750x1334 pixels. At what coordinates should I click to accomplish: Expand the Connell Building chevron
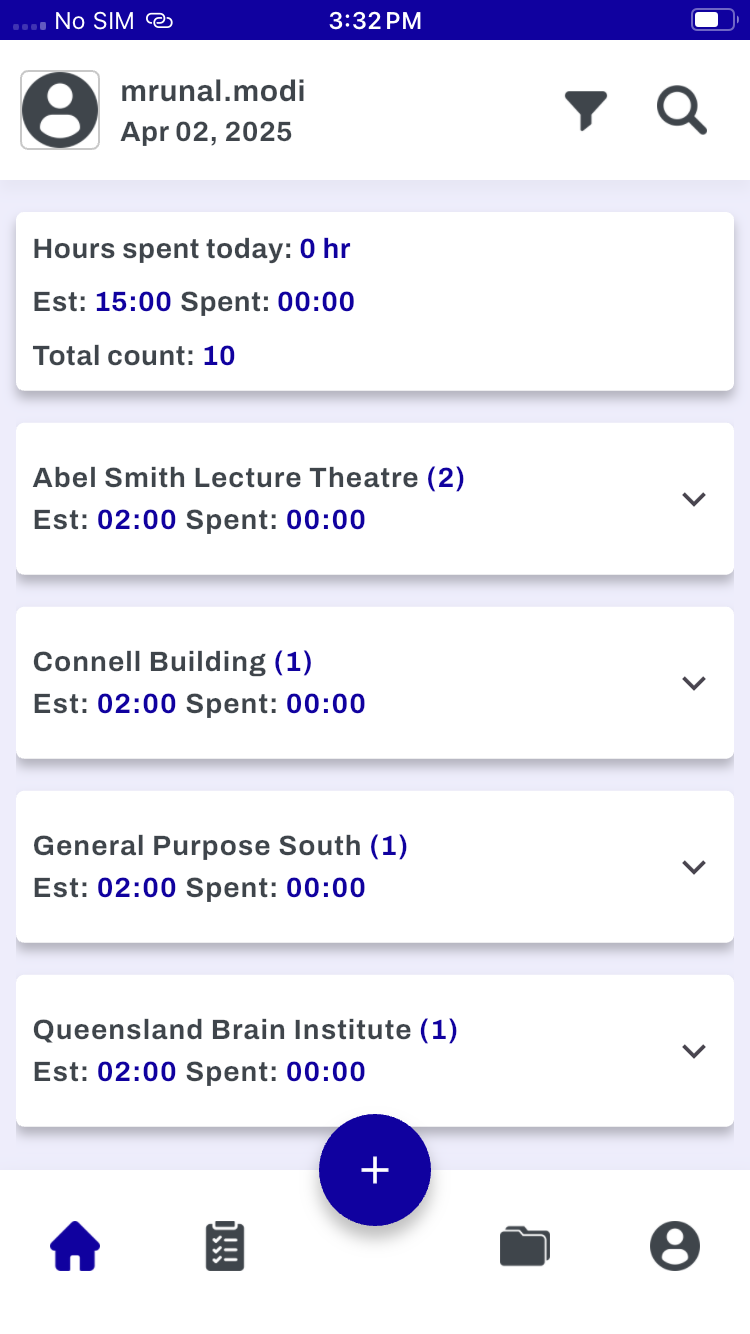coord(694,683)
